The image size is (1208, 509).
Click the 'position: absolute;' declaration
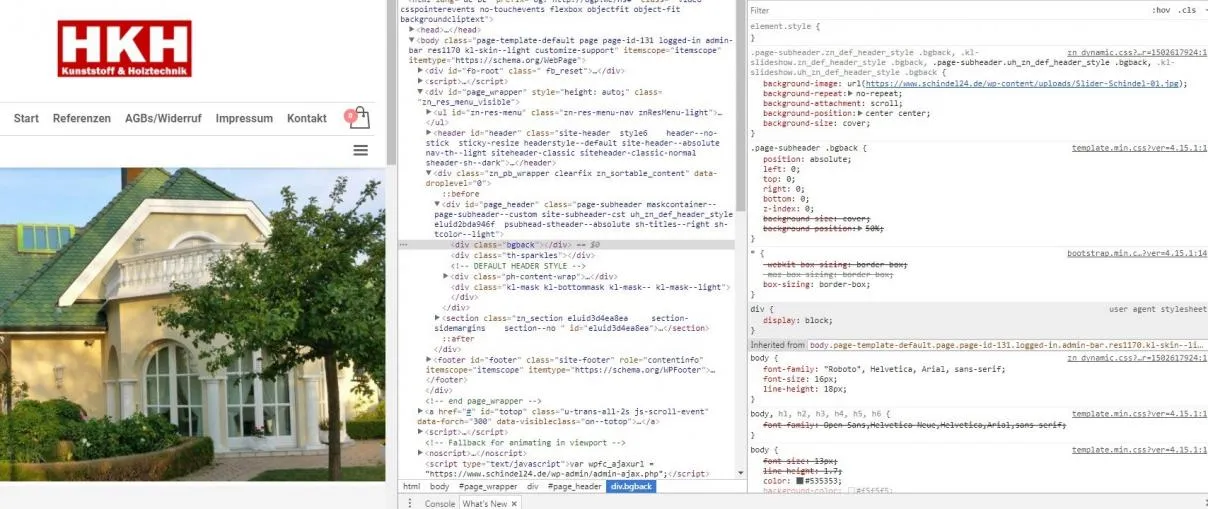click(808, 159)
